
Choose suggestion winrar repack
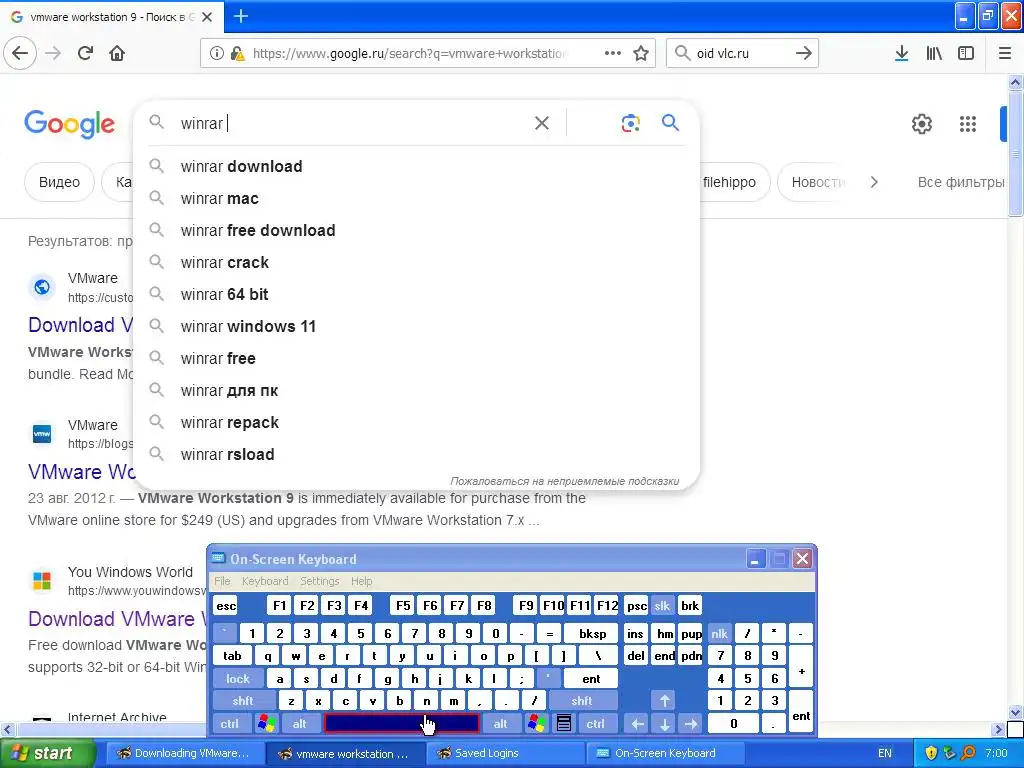click(x=416, y=423)
